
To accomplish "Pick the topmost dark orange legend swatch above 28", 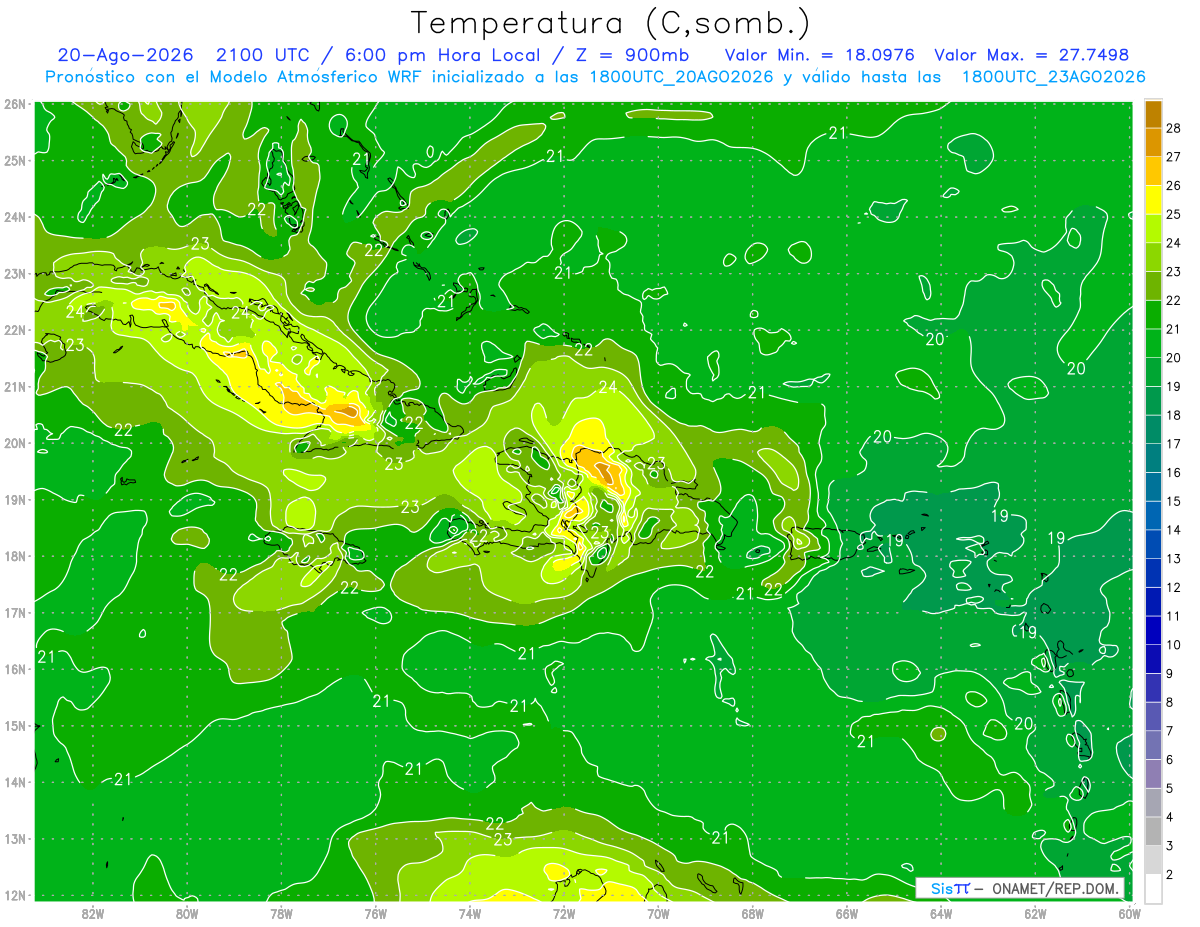I will coord(1153,114).
